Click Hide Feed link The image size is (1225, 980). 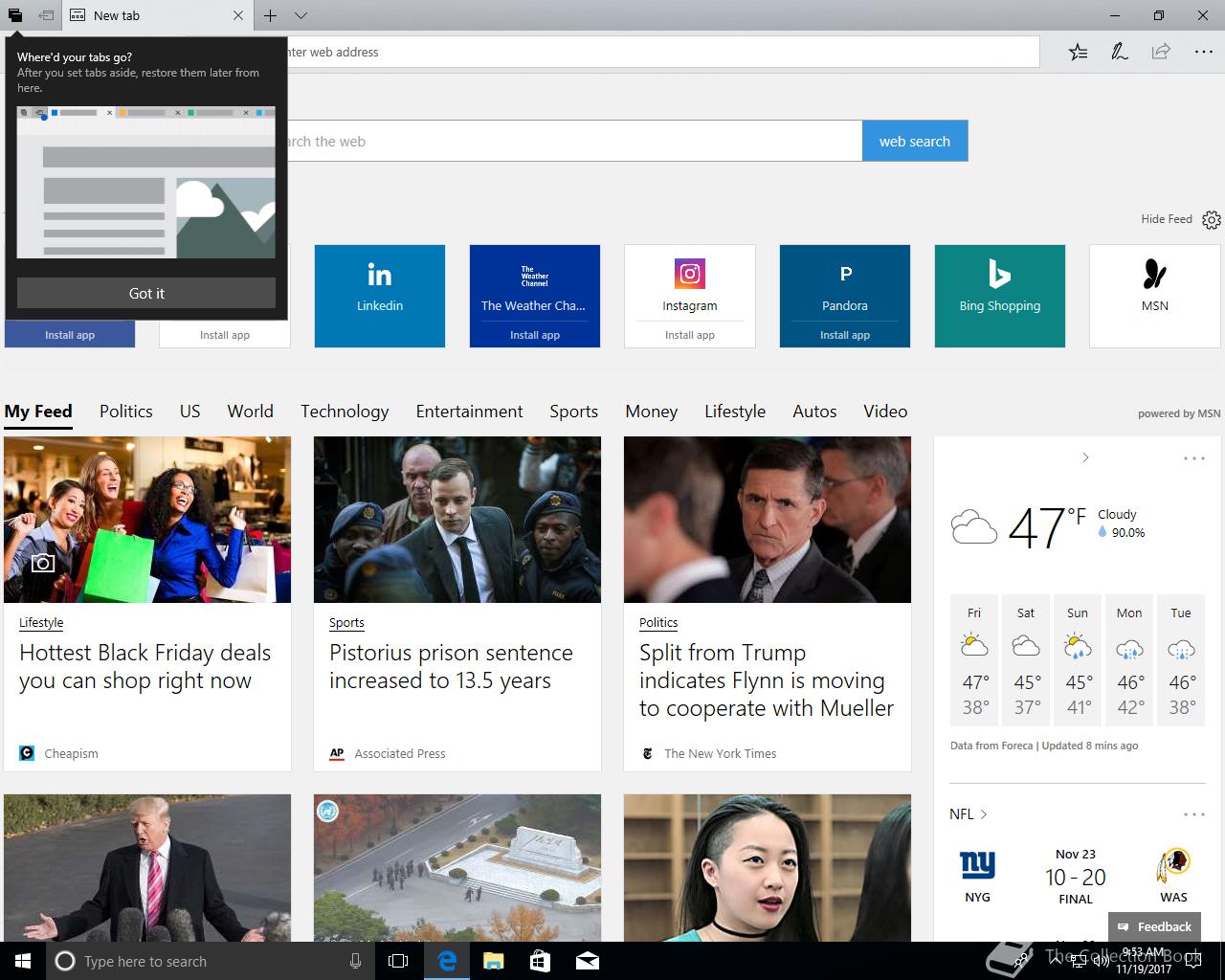click(x=1167, y=219)
